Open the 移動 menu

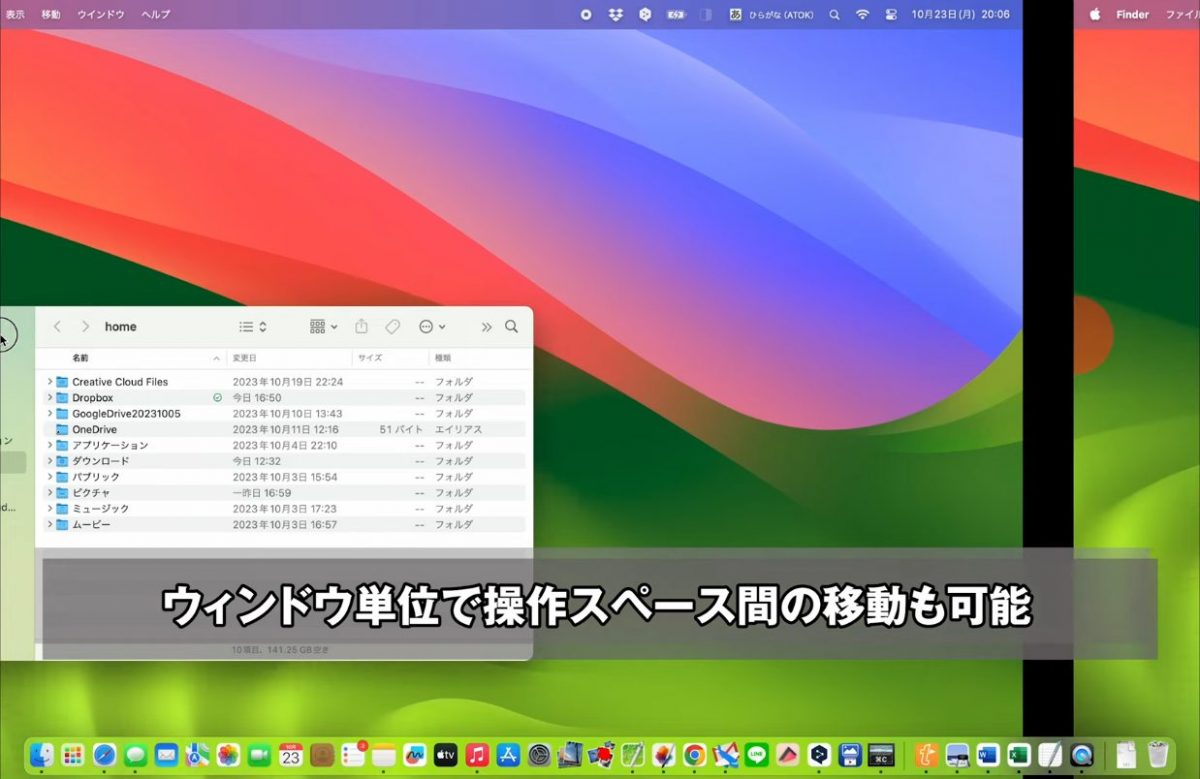(51, 15)
